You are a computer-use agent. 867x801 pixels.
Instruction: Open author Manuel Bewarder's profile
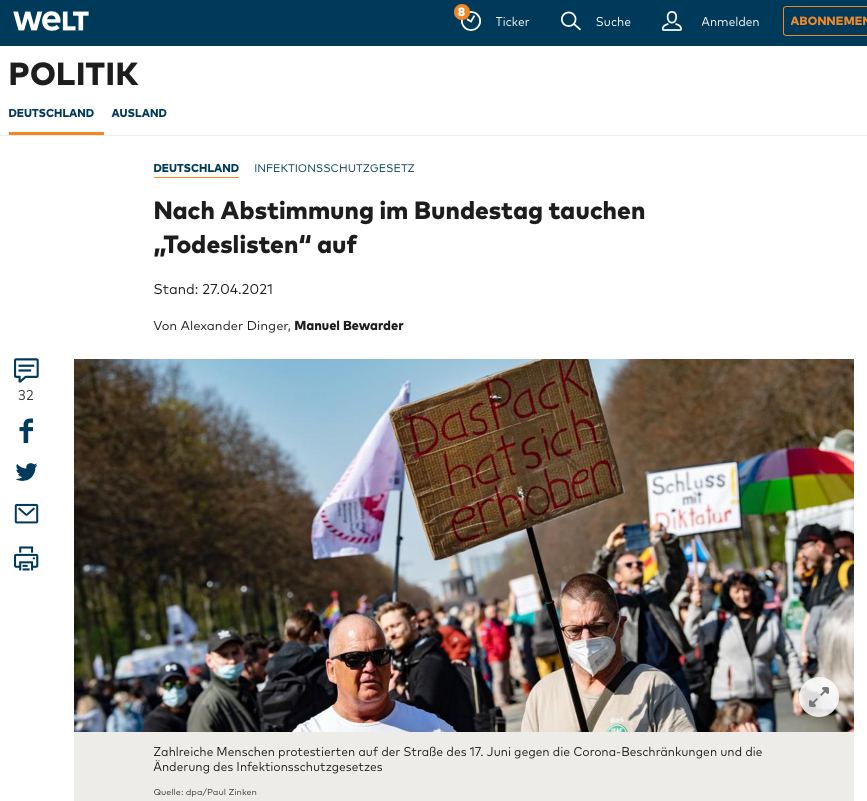pyautogui.click(x=348, y=326)
